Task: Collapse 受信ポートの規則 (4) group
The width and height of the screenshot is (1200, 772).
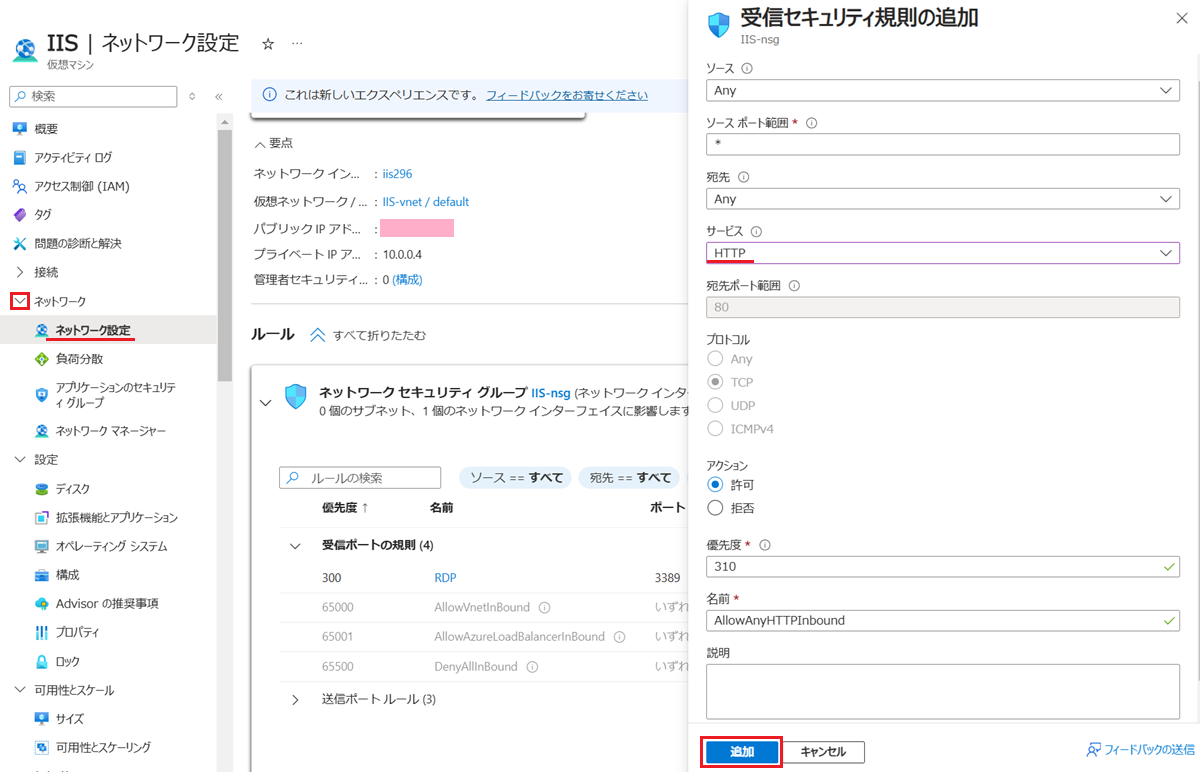Action: [295, 546]
